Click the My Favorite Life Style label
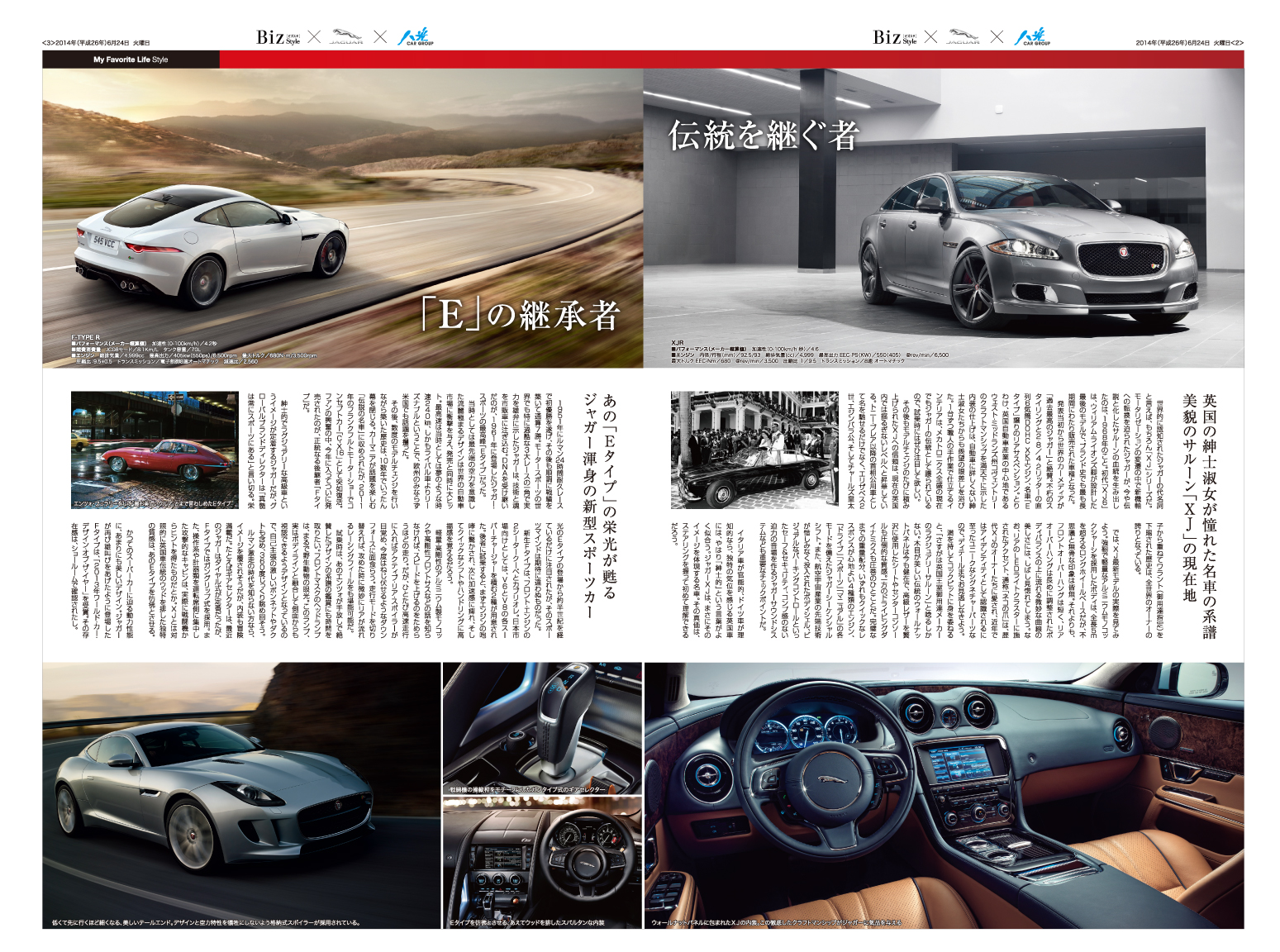The width and height of the screenshot is (1280, 952). [131, 59]
